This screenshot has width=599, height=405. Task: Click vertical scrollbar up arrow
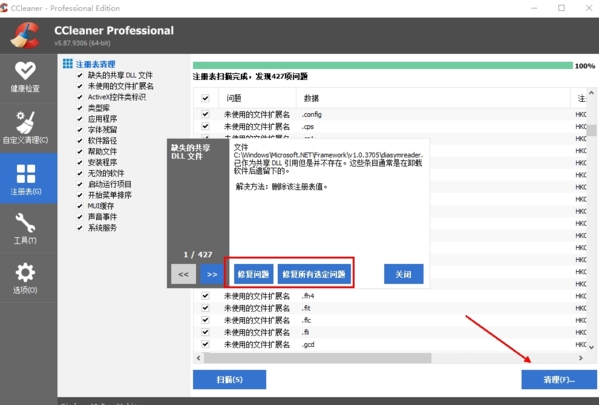tap(591, 93)
